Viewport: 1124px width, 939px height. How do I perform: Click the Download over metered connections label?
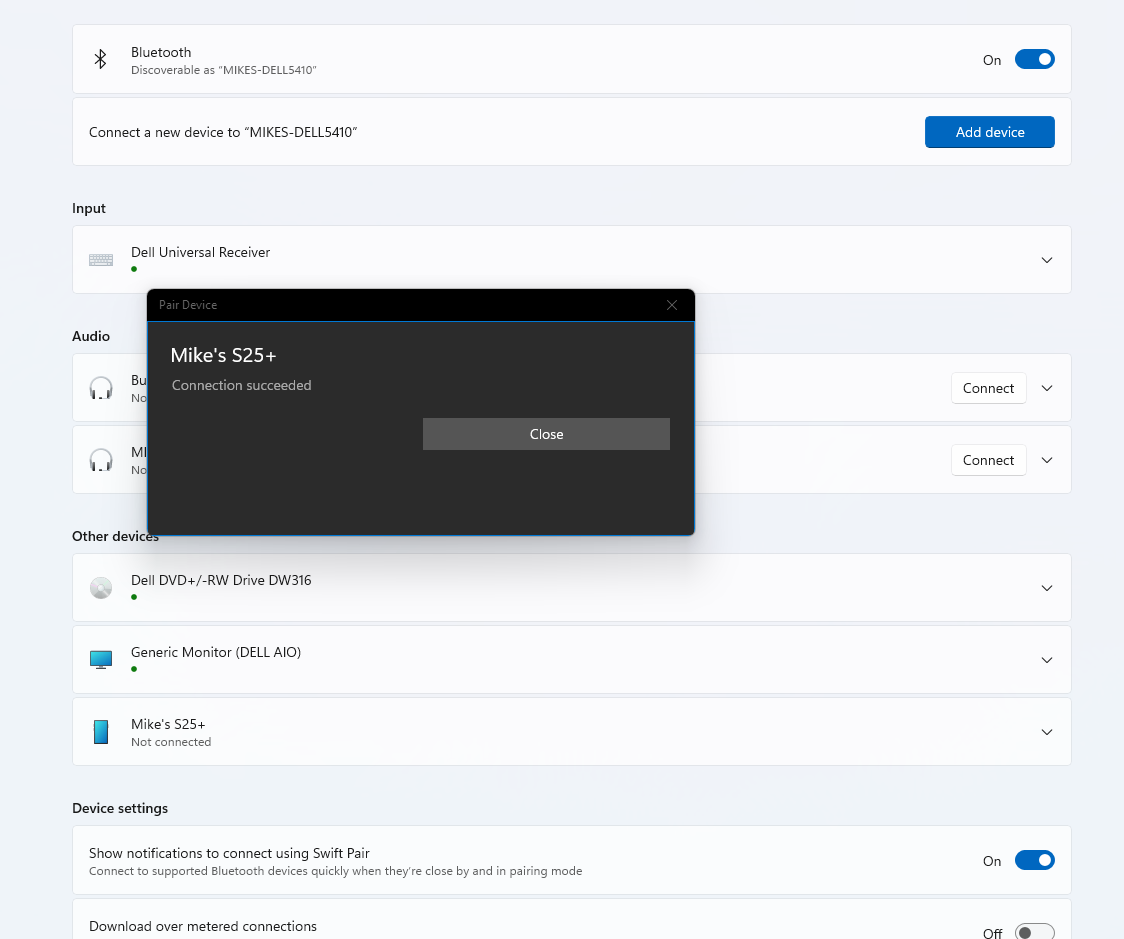[x=203, y=927]
